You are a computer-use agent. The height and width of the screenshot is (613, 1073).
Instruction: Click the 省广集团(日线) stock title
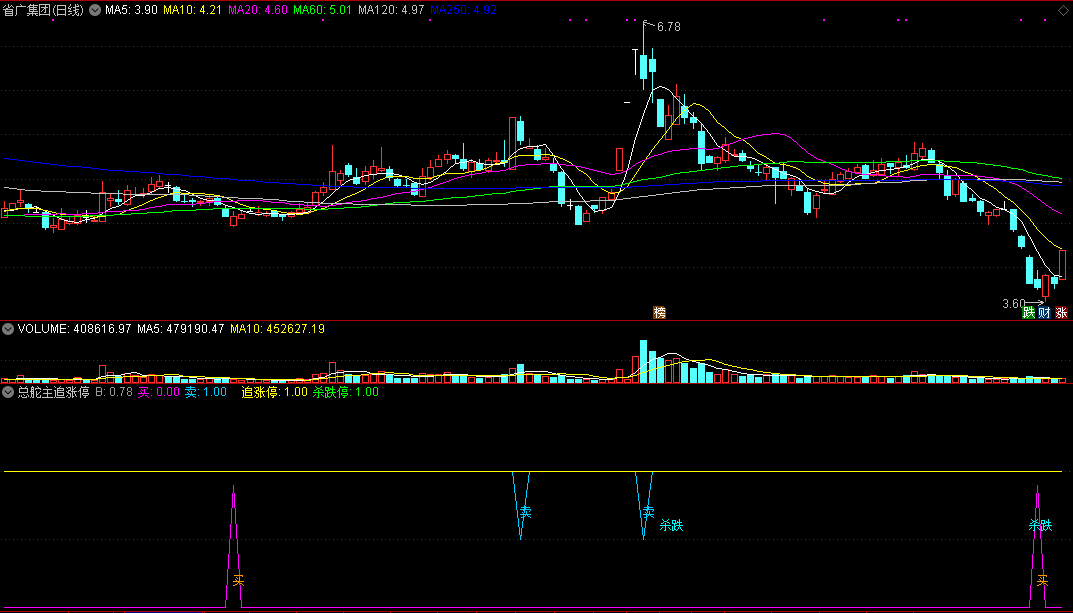pos(44,10)
